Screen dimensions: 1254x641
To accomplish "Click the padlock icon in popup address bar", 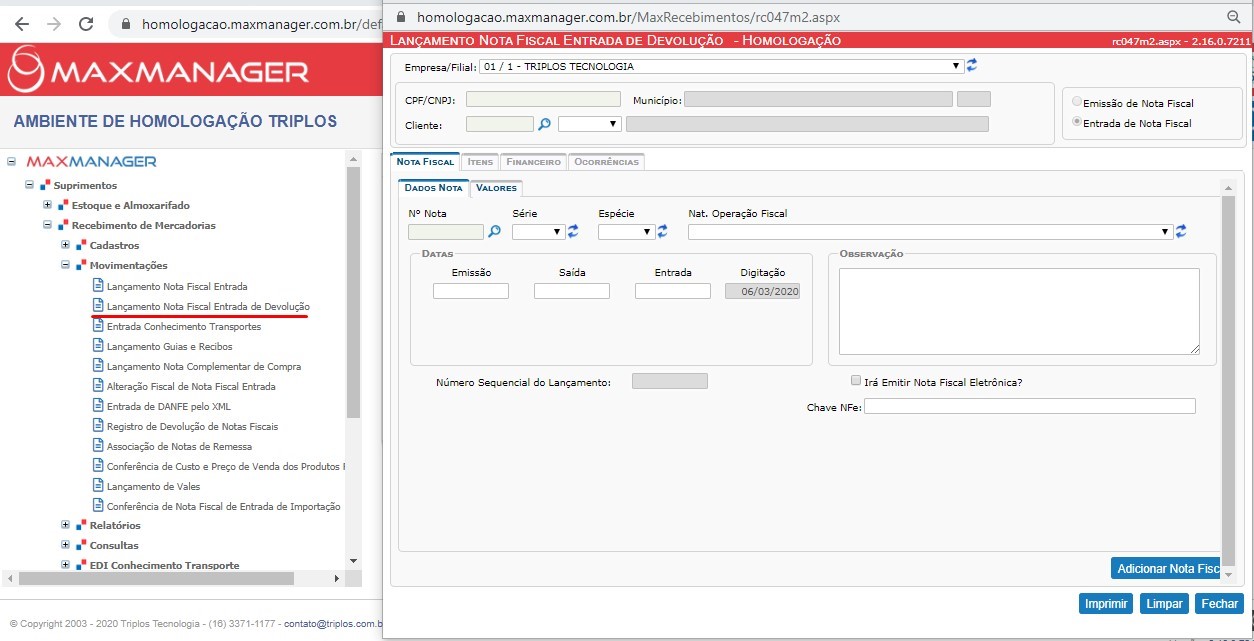I will (402, 17).
